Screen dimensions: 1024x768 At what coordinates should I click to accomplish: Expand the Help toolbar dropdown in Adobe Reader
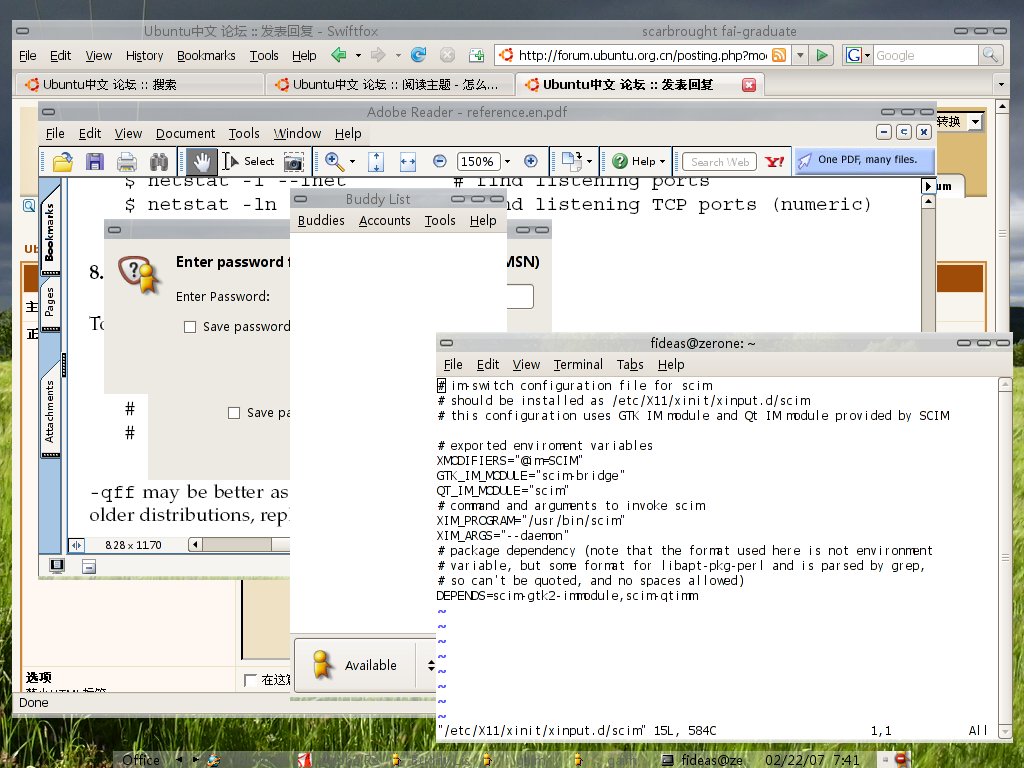coord(662,161)
